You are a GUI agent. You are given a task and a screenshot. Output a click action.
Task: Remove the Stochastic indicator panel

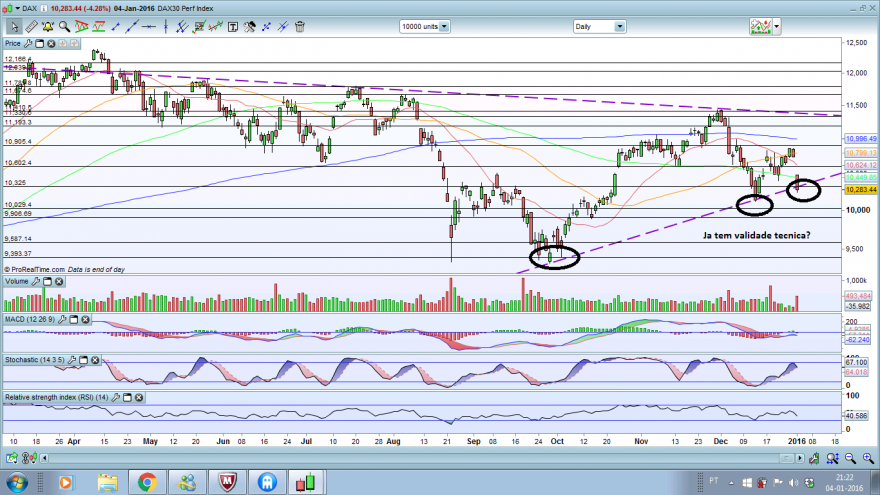point(95,360)
